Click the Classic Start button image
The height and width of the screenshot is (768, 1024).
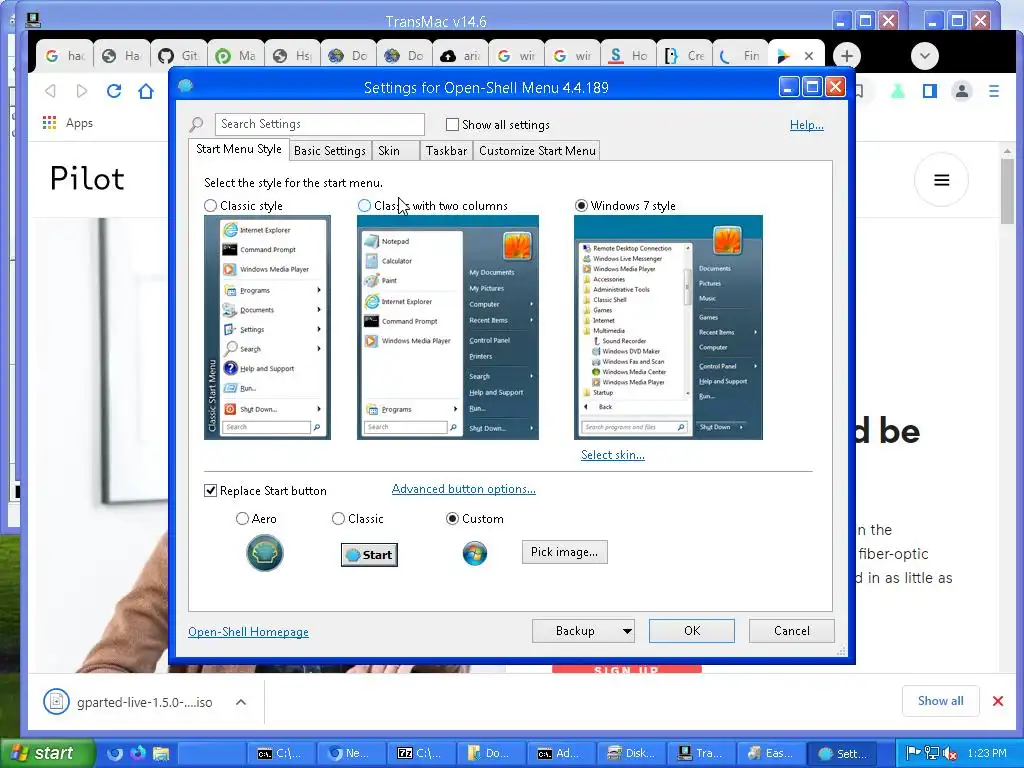(x=369, y=555)
